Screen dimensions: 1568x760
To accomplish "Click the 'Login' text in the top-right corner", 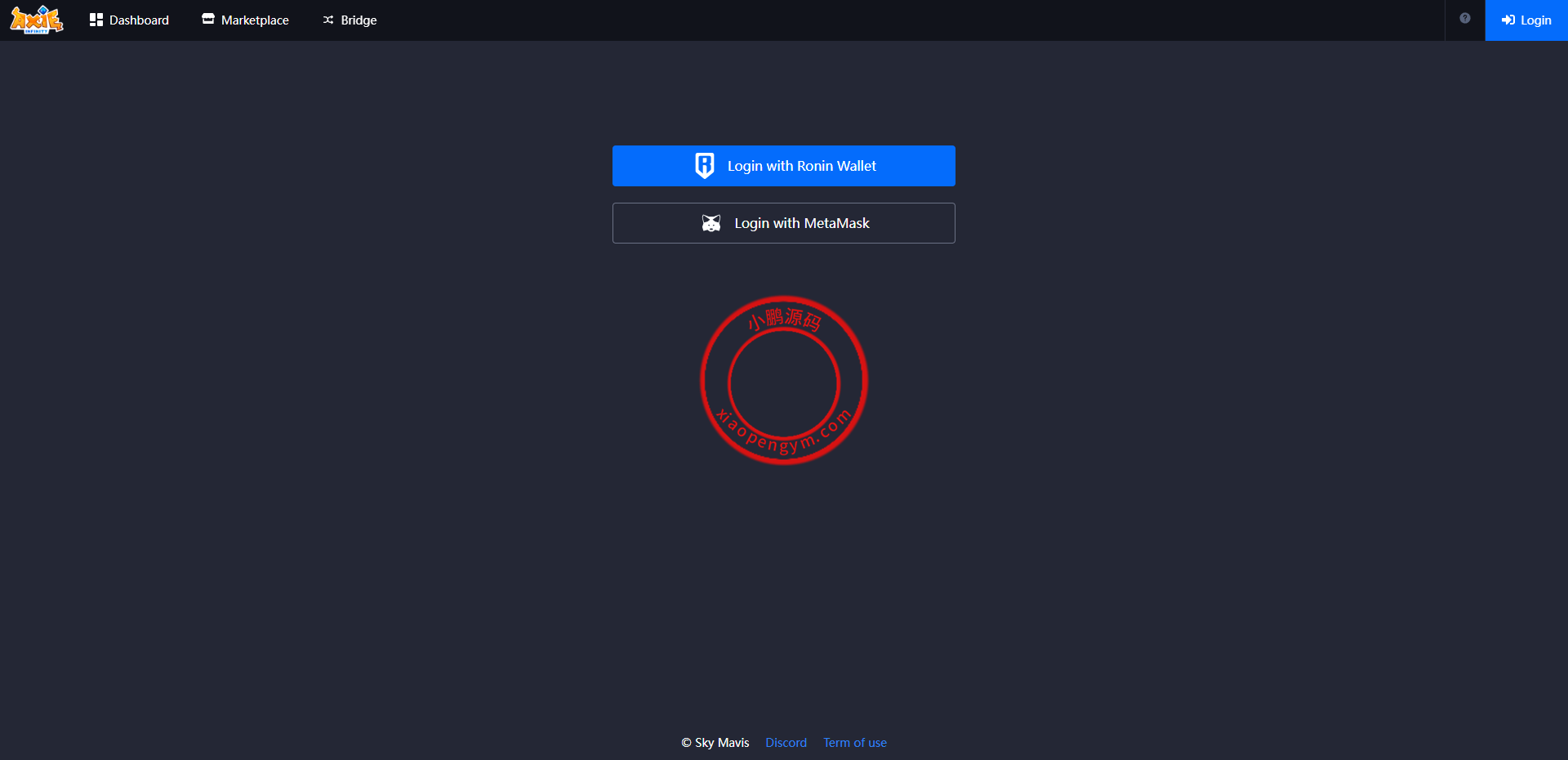I will pyautogui.click(x=1535, y=20).
